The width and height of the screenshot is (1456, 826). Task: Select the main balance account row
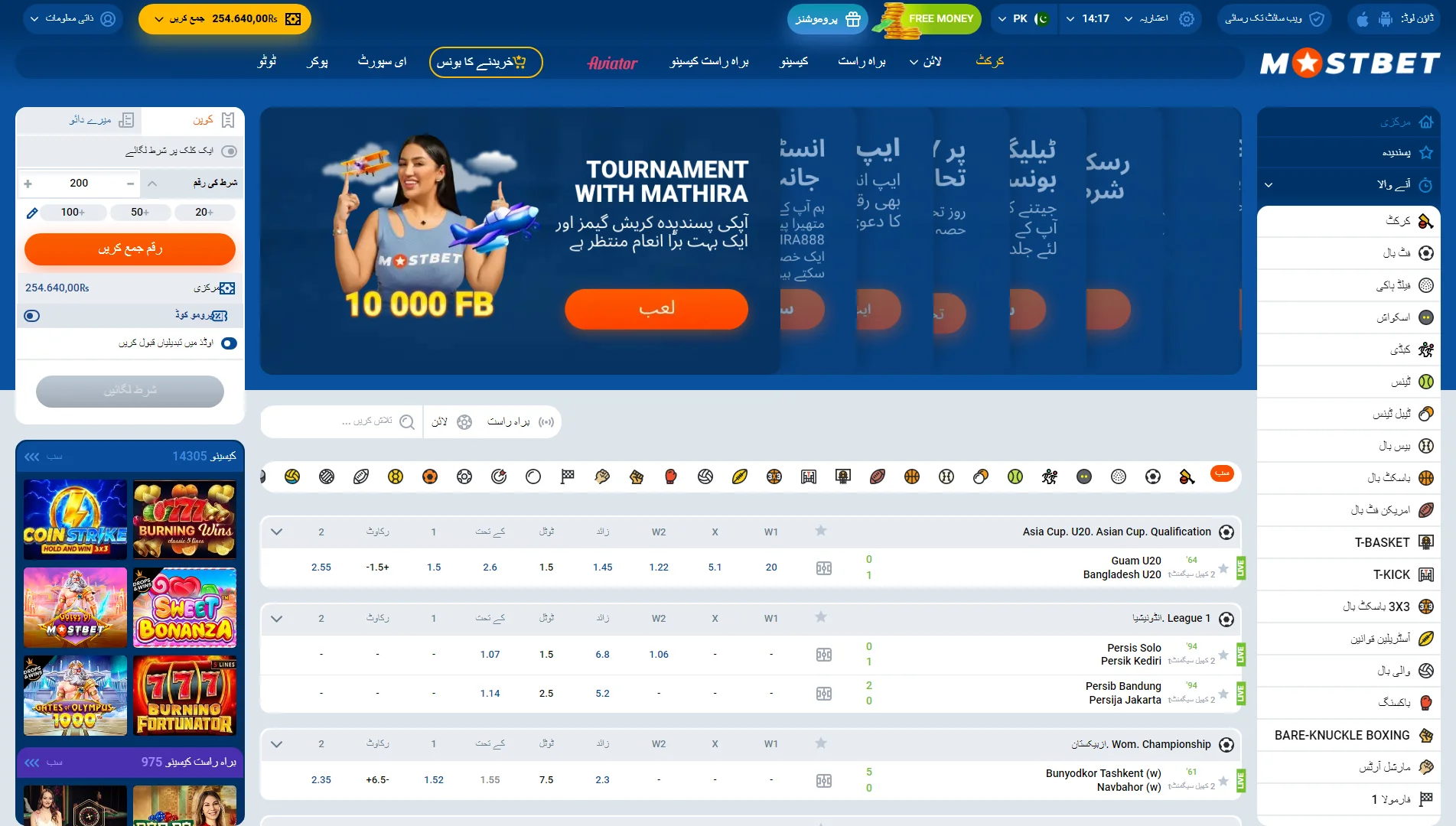(x=130, y=288)
